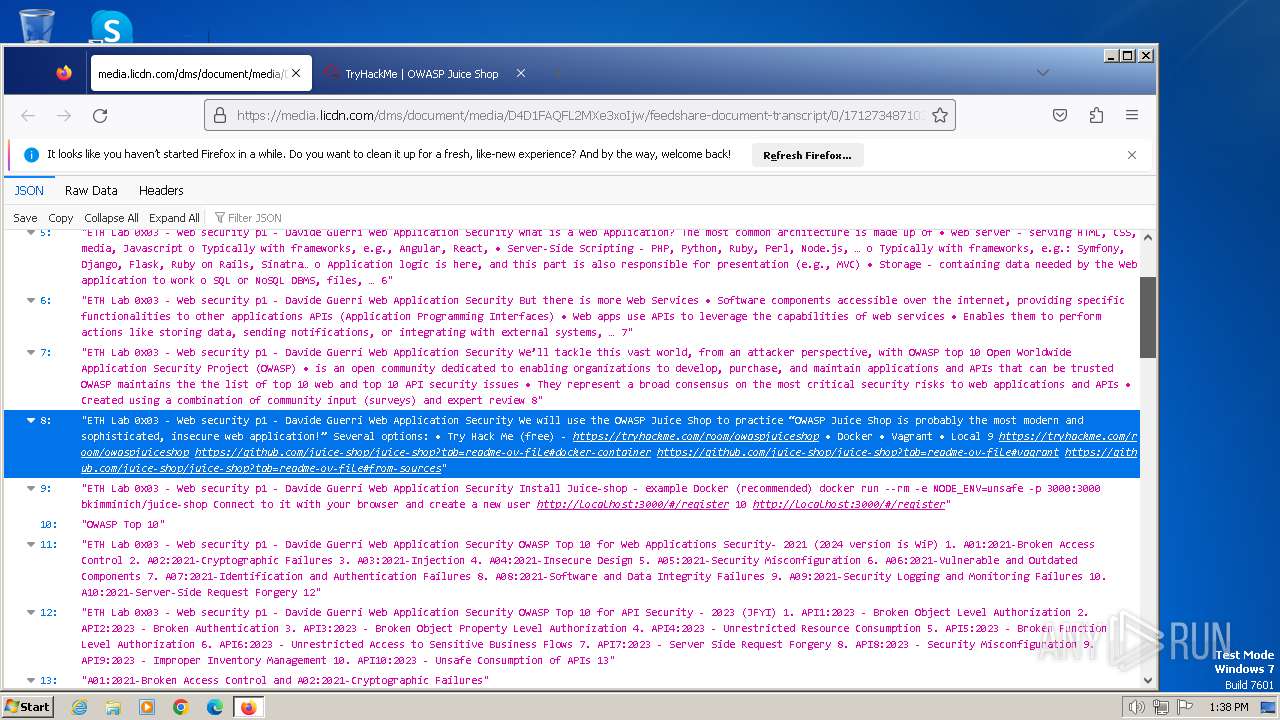Launch Internet Explorer from taskbar
Image resolution: width=1280 pixels, height=720 pixels.
point(79,707)
